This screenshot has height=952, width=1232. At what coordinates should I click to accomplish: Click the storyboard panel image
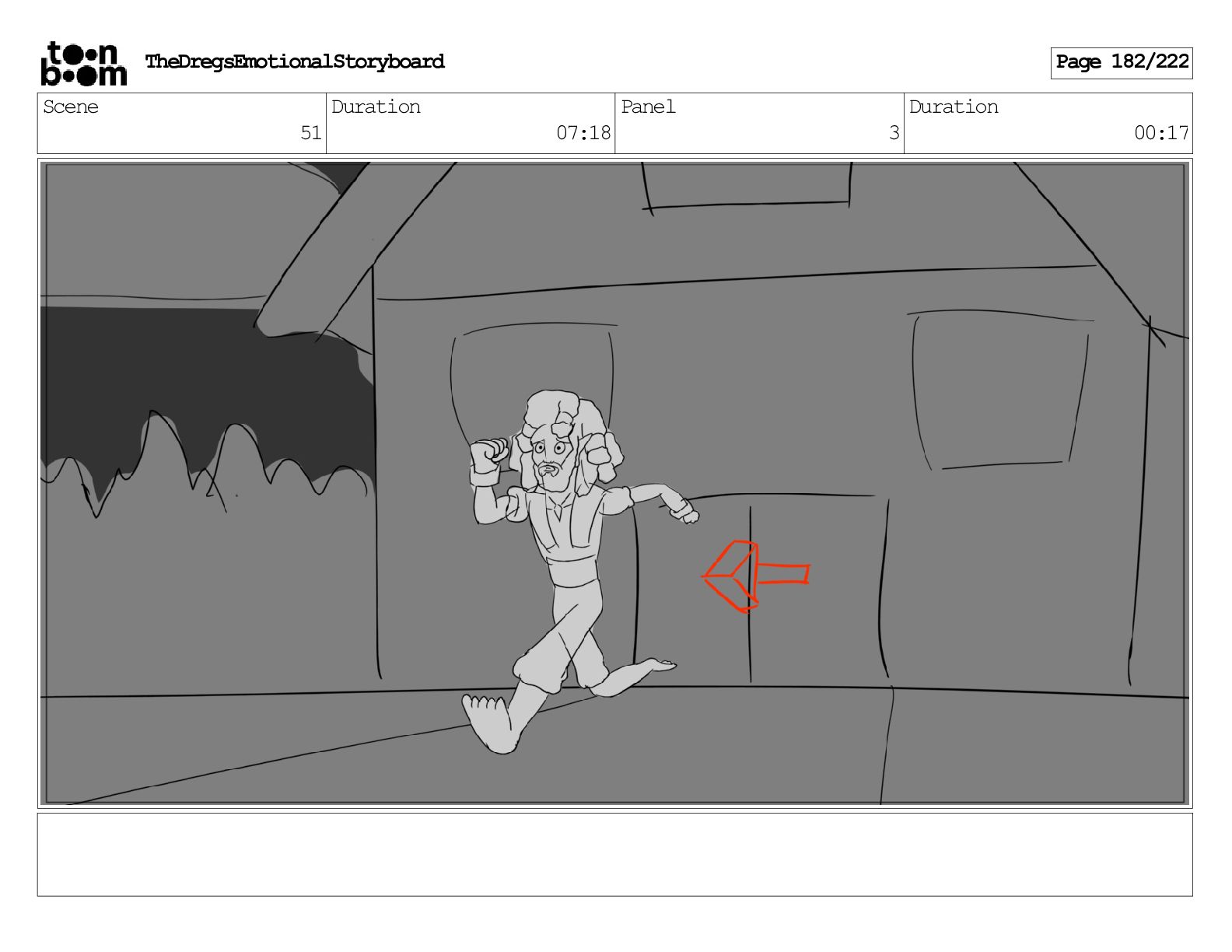point(615,483)
